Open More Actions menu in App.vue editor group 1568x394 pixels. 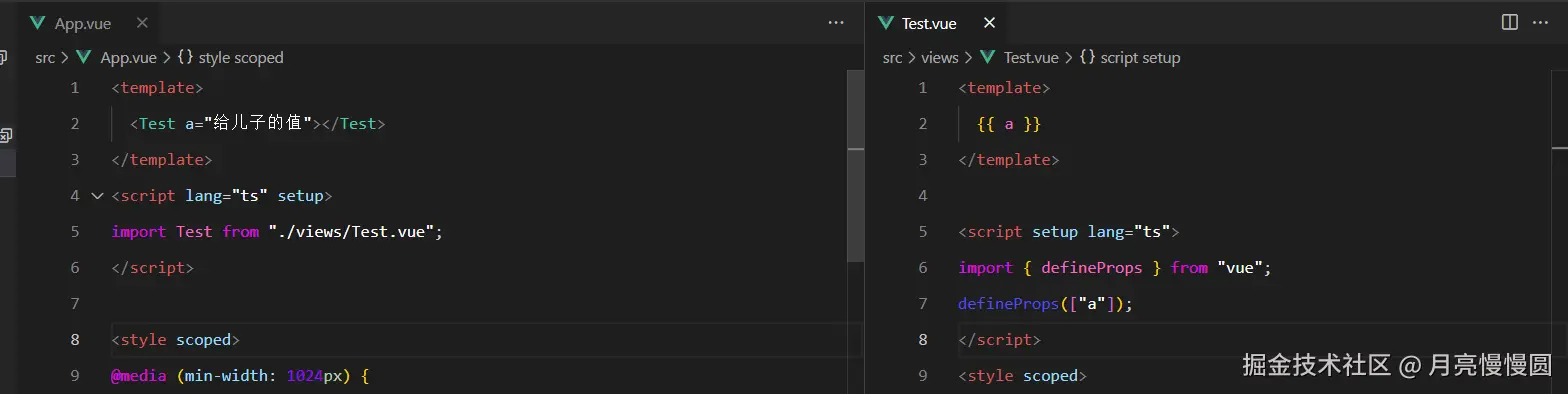(836, 23)
